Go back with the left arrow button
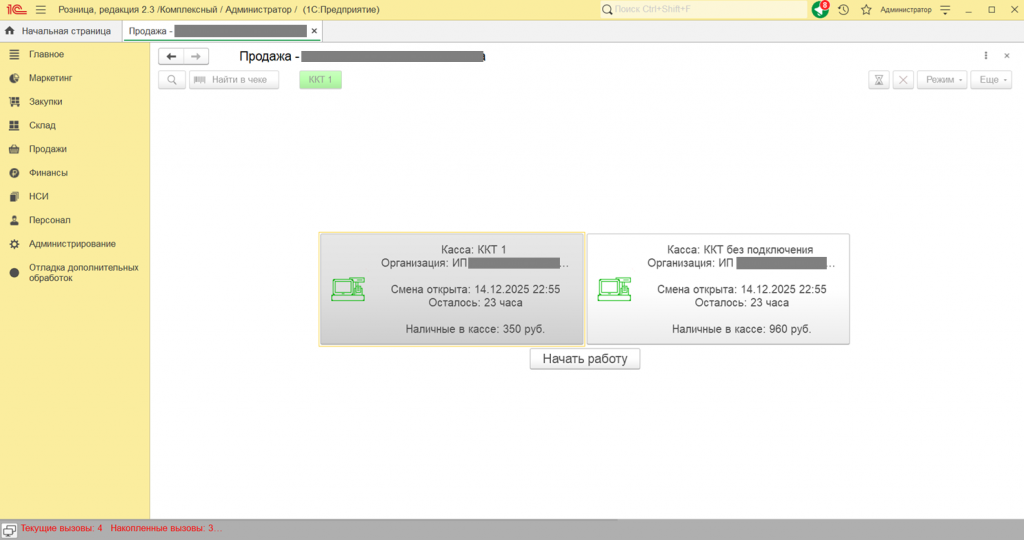The width and height of the screenshot is (1024, 540). (171, 56)
